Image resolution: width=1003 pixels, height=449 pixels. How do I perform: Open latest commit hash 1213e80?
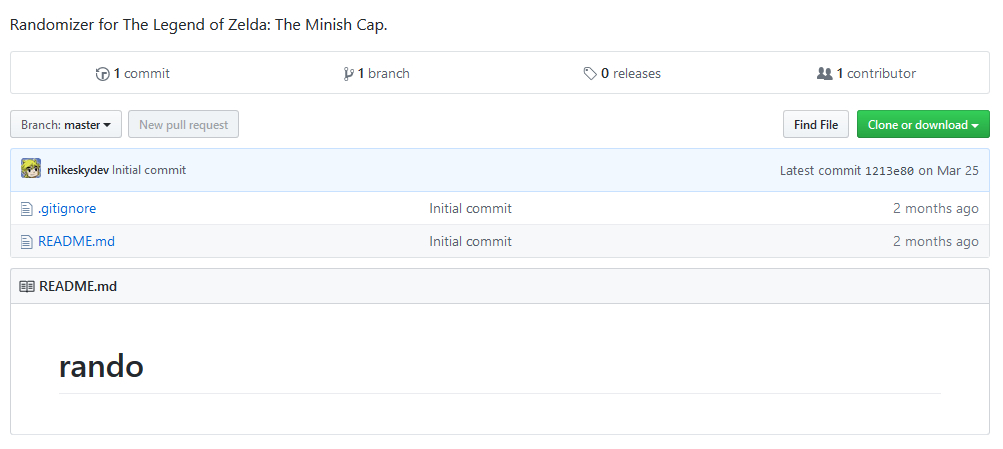pos(889,171)
